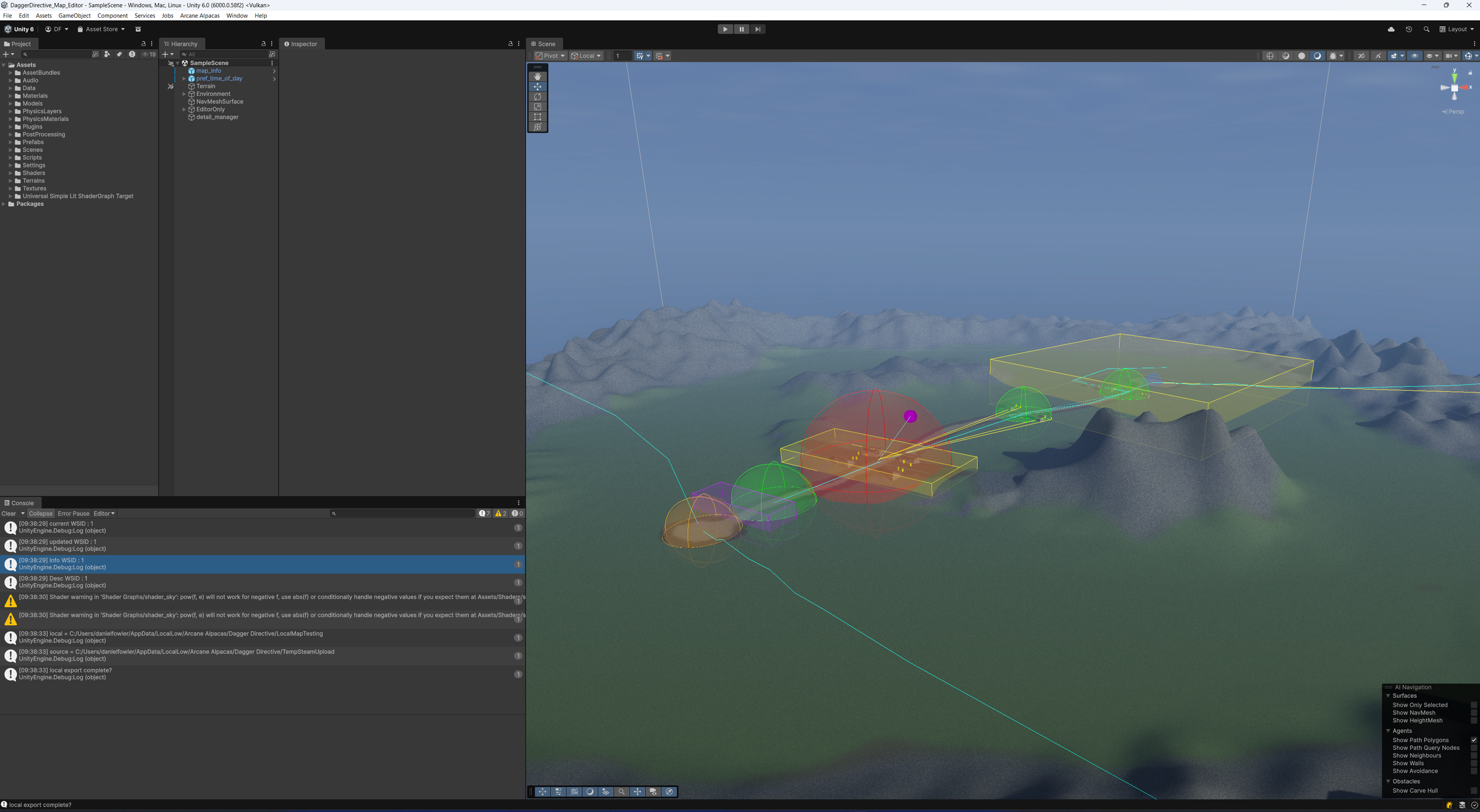
Task: Expand the Environment object in Hierarchy
Action: tap(184, 94)
